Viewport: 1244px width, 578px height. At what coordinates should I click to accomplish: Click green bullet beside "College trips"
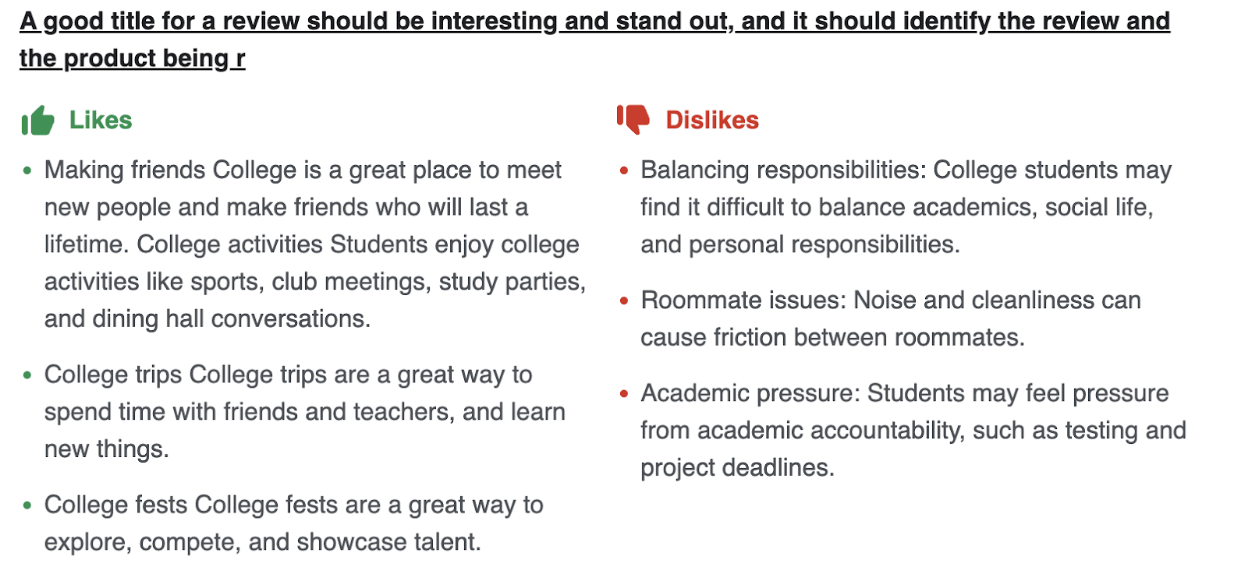27,376
